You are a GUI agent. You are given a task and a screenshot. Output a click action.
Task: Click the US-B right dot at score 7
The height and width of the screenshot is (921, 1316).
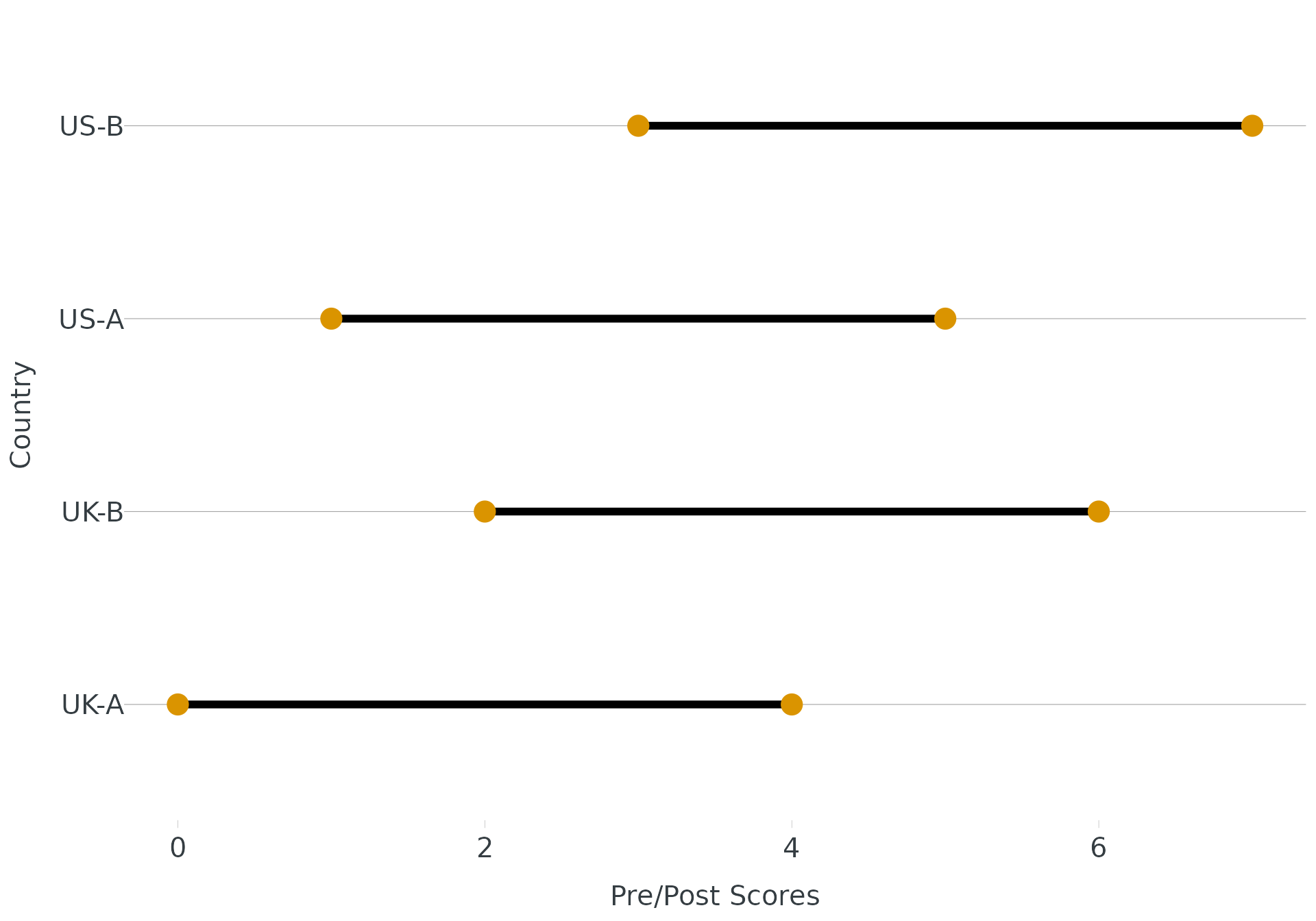(x=1252, y=126)
